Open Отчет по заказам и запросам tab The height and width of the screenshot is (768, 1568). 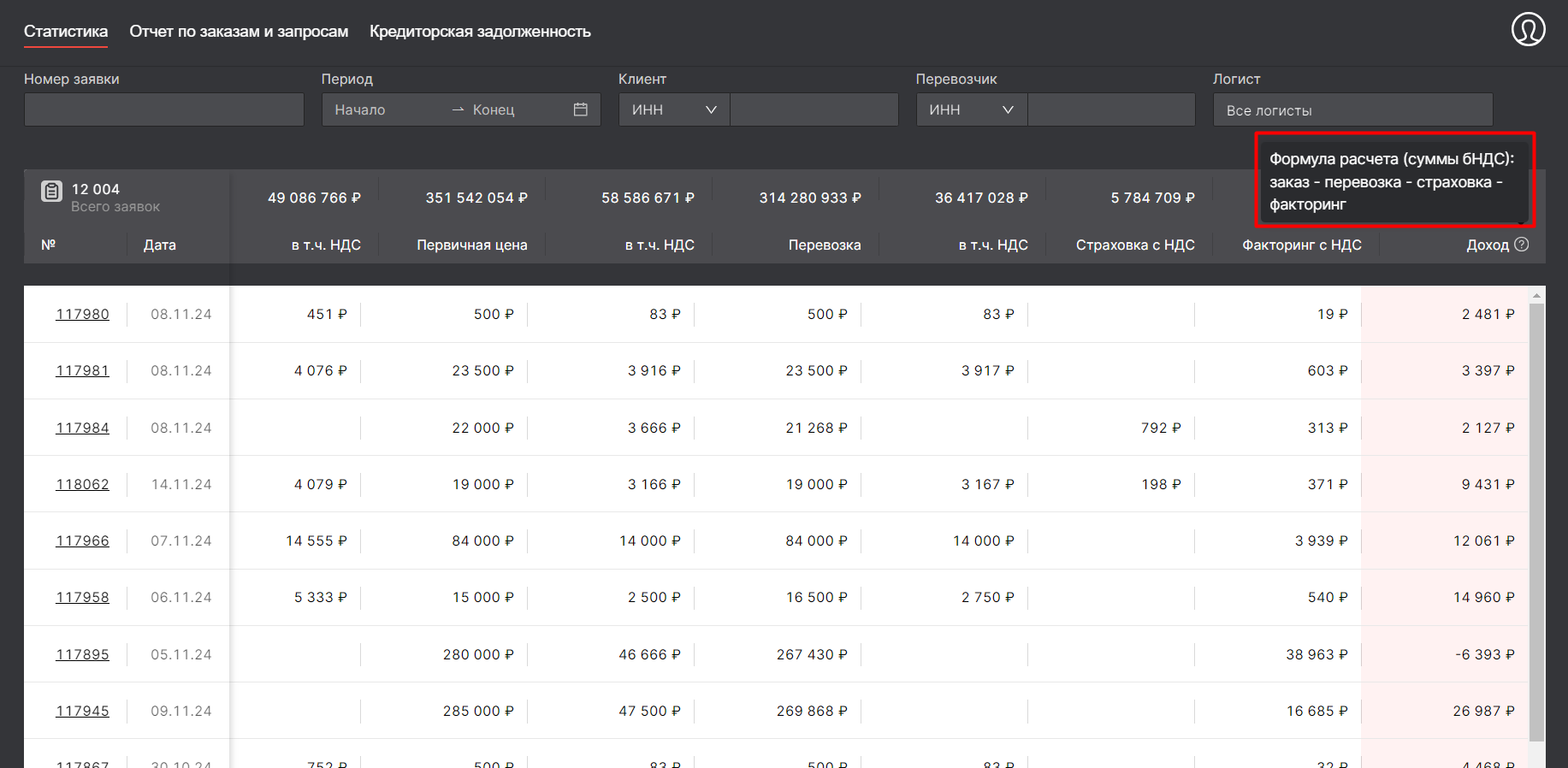tap(239, 32)
